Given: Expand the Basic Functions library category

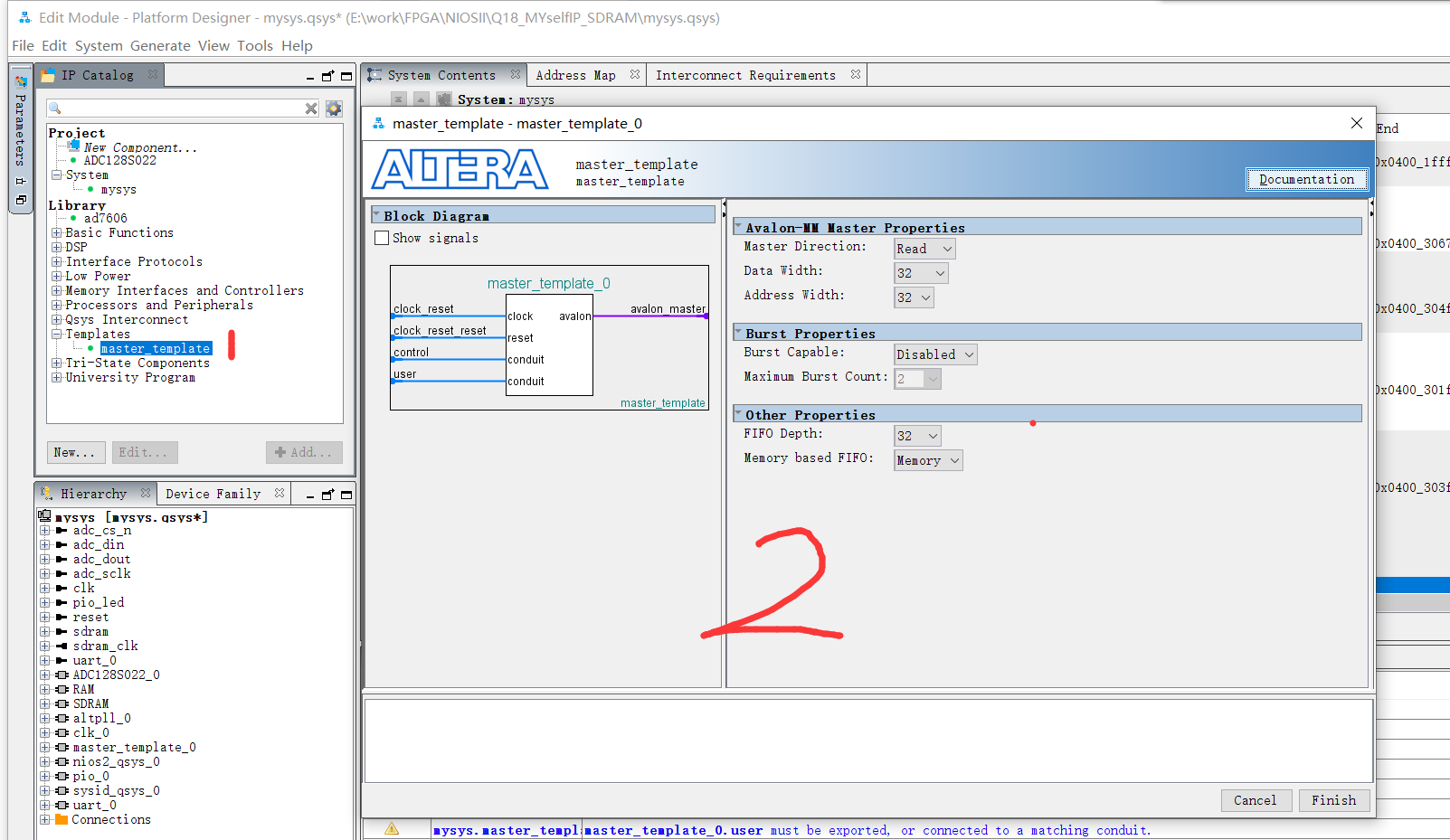Looking at the screenshot, I should tap(56, 232).
